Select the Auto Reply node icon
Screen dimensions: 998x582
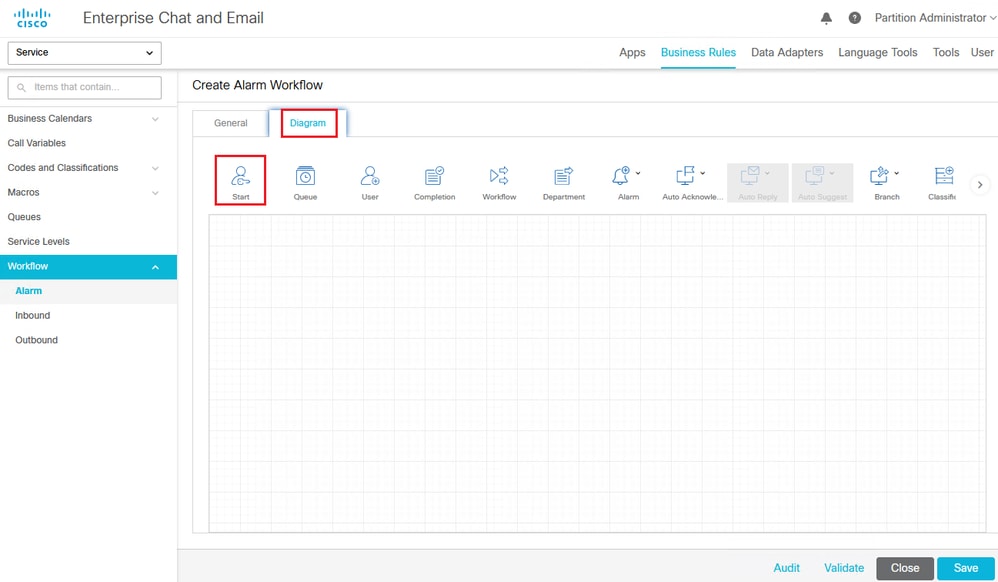750,176
